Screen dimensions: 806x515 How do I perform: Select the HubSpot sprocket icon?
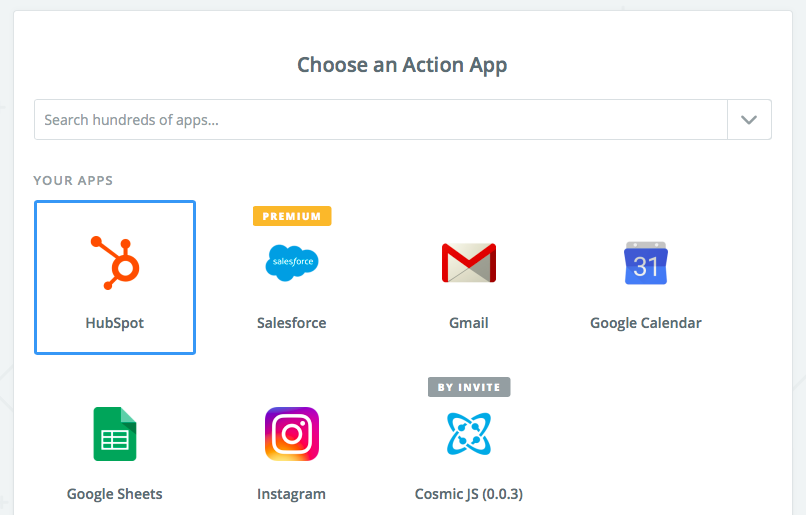[x=115, y=262]
